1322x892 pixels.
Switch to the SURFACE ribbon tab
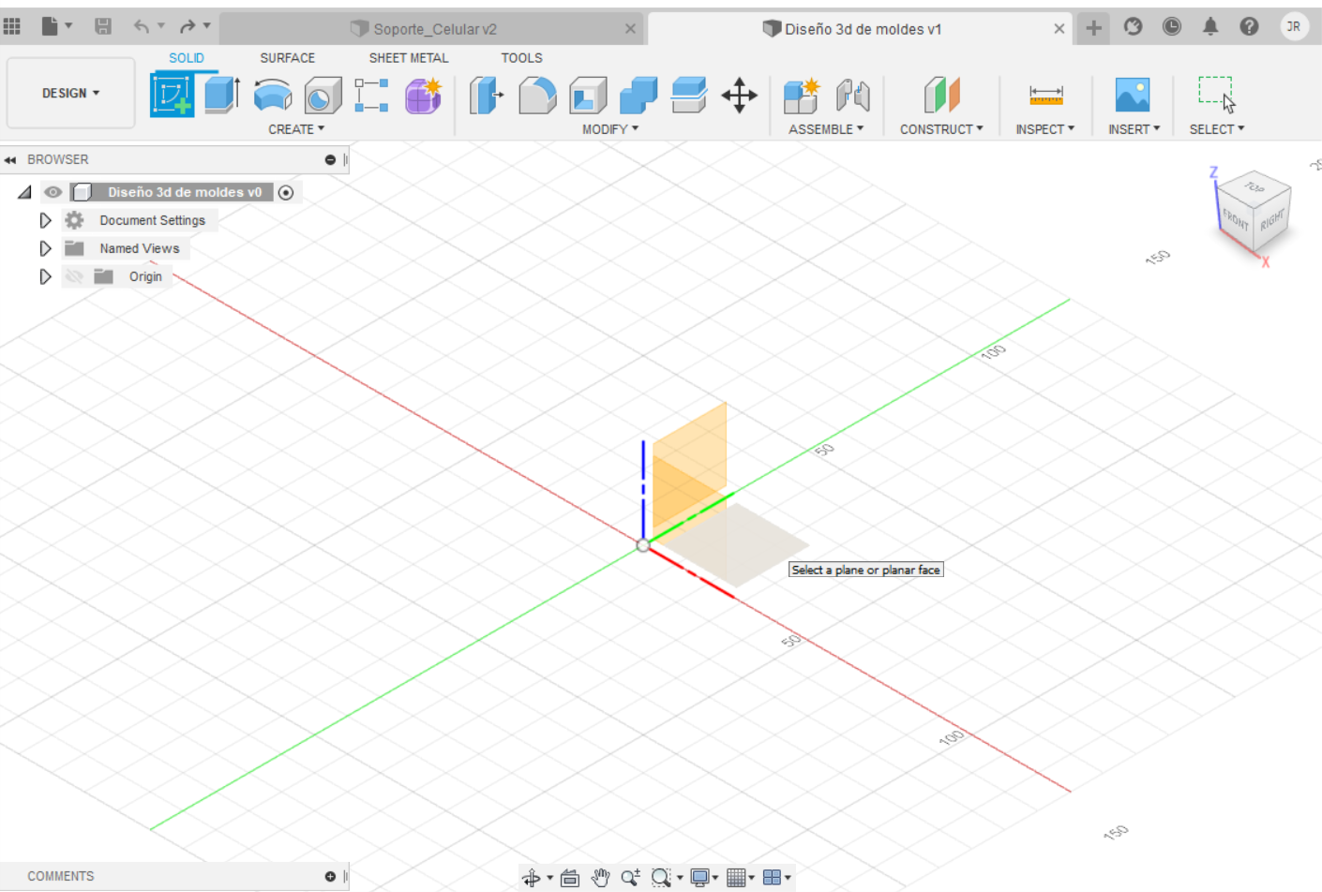tap(287, 58)
